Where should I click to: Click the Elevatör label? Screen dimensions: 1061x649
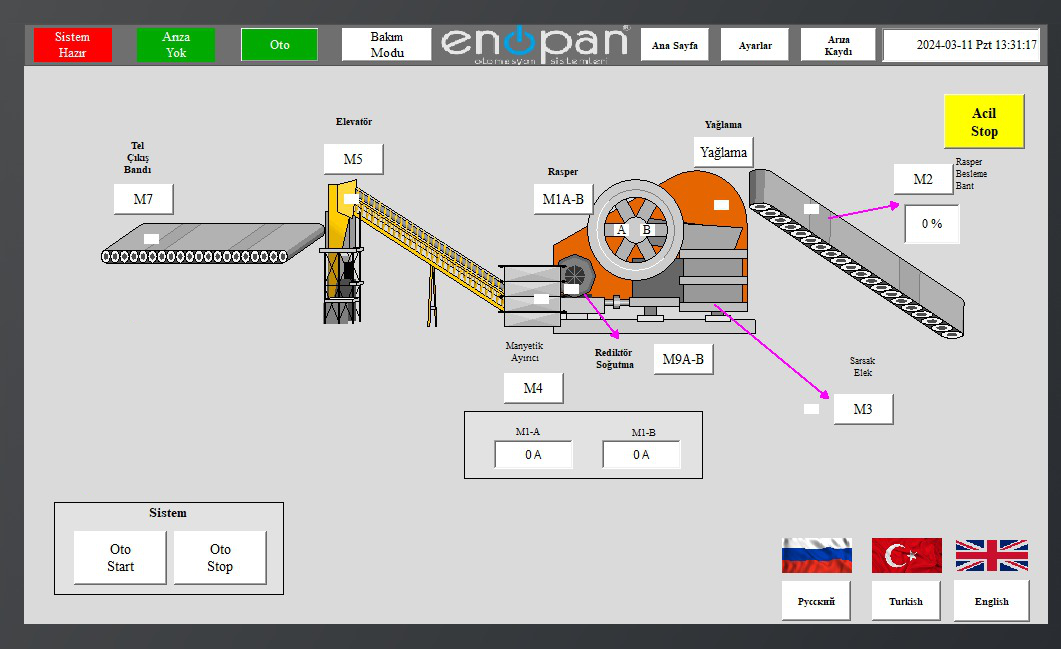(354, 122)
